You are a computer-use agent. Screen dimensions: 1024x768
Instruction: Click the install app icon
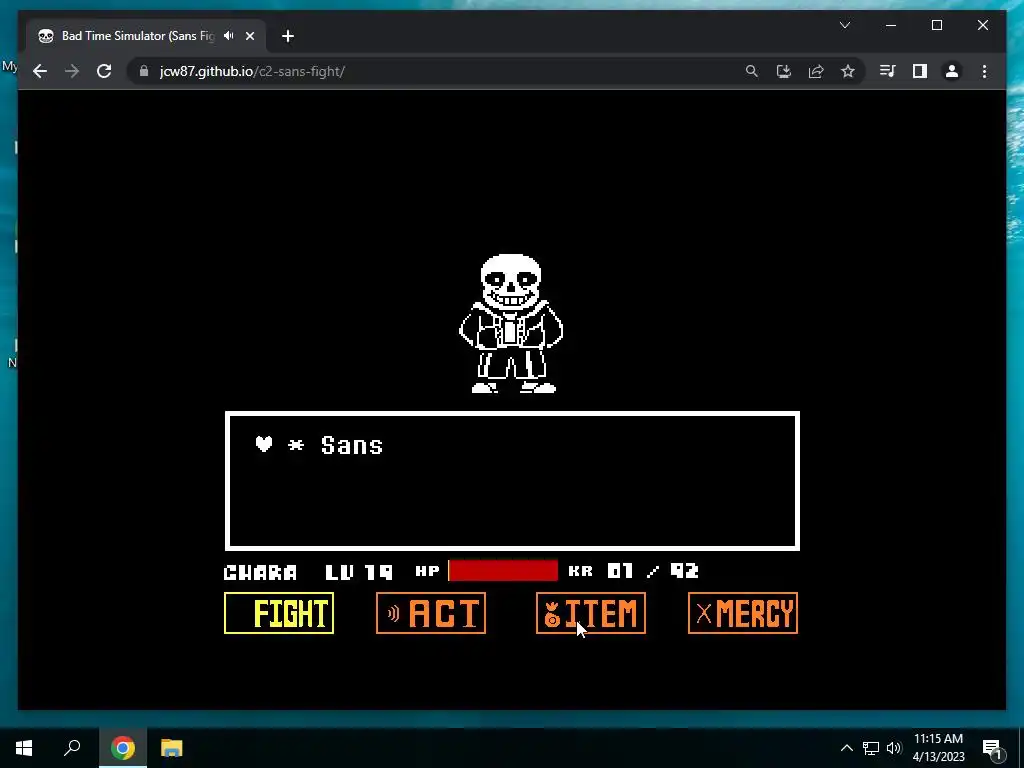point(784,71)
